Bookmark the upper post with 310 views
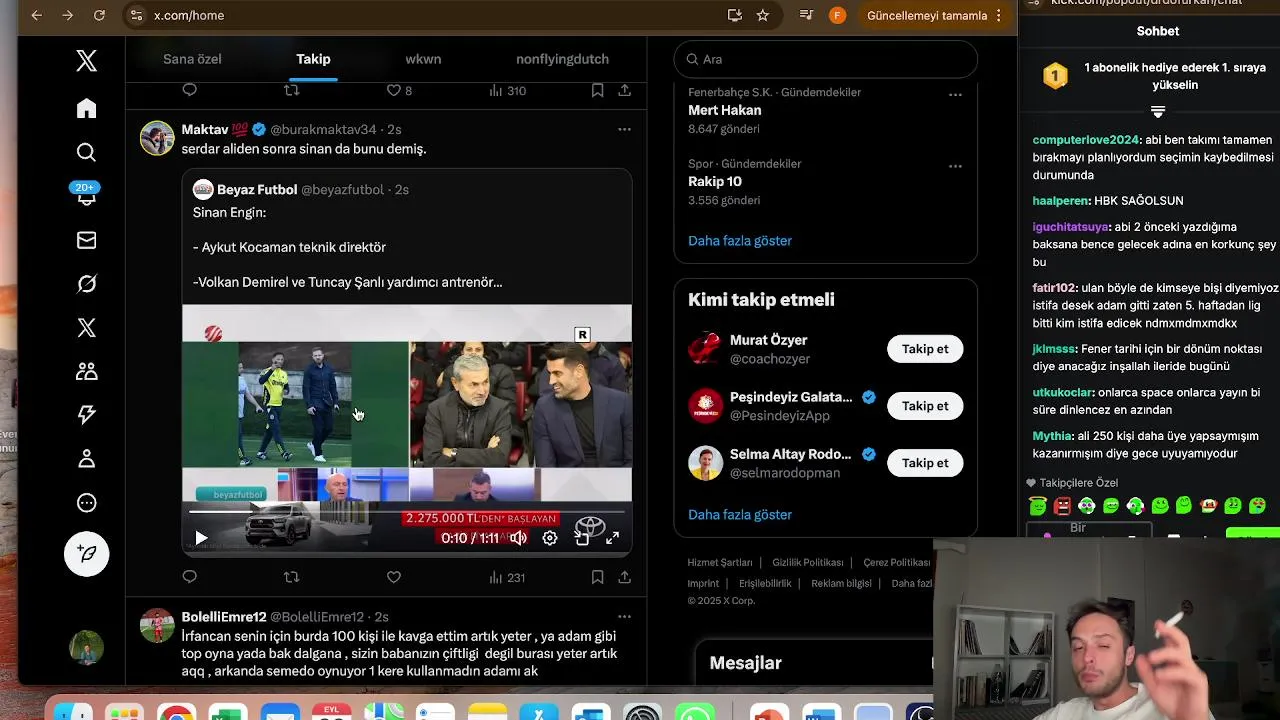Screen dimensions: 1280x720 [x=597, y=90]
